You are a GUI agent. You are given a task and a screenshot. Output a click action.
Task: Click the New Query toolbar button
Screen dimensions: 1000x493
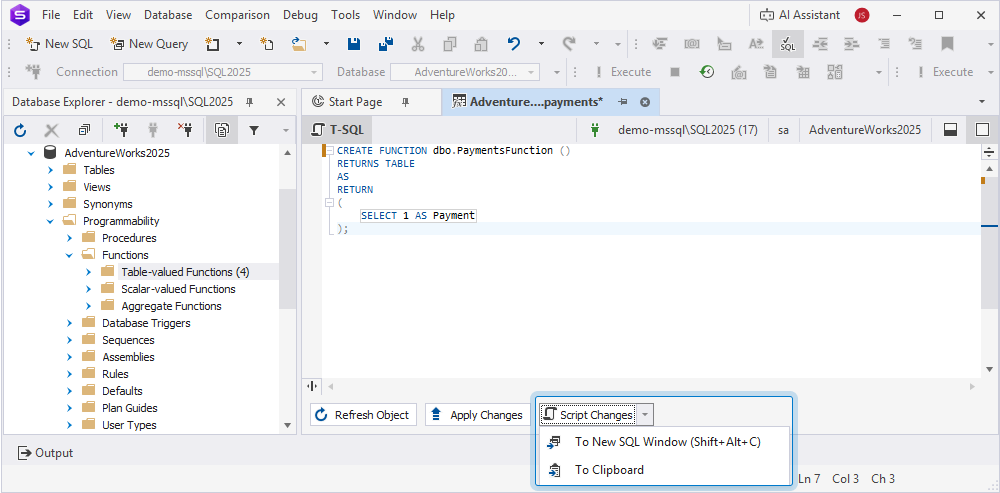click(x=149, y=44)
